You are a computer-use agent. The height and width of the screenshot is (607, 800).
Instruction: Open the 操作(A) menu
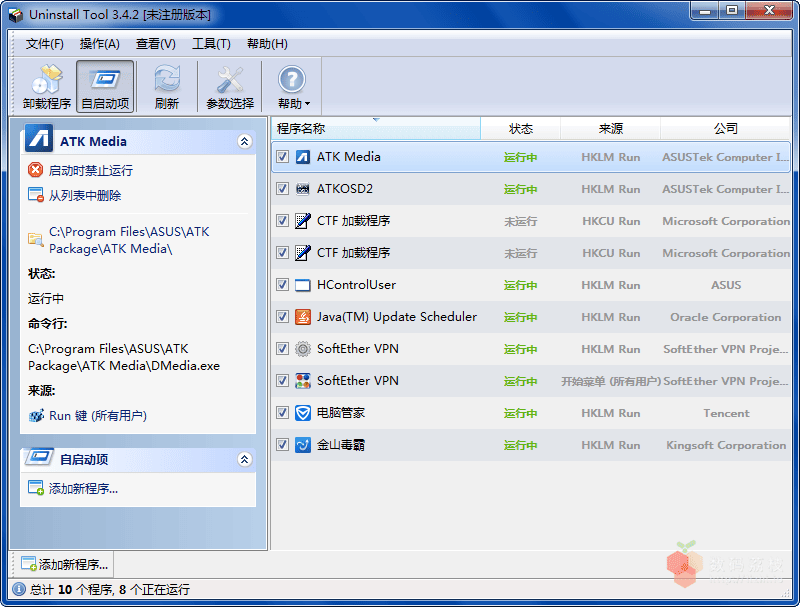point(99,44)
